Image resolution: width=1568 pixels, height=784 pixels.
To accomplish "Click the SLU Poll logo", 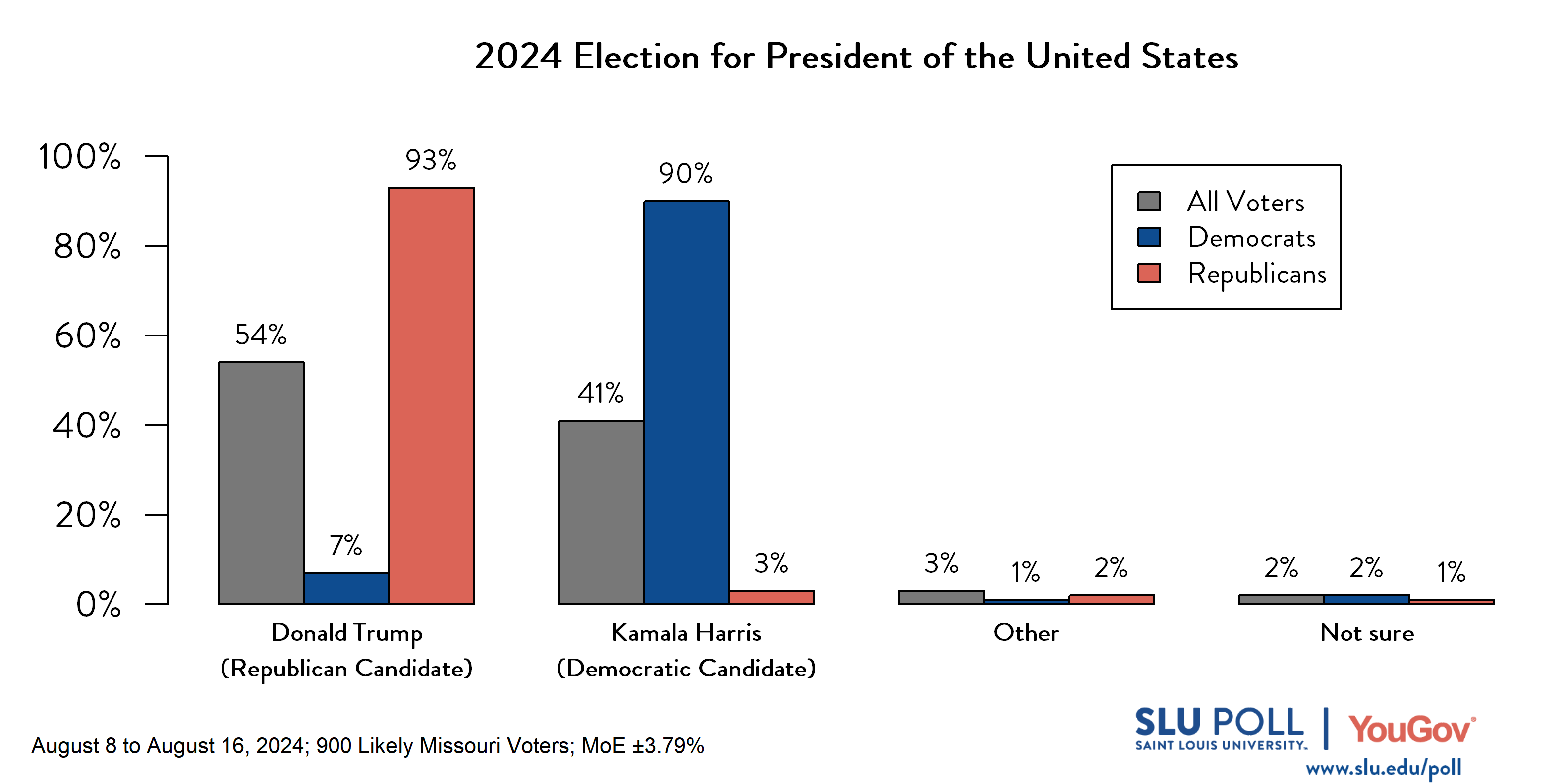I will click(1220, 729).
